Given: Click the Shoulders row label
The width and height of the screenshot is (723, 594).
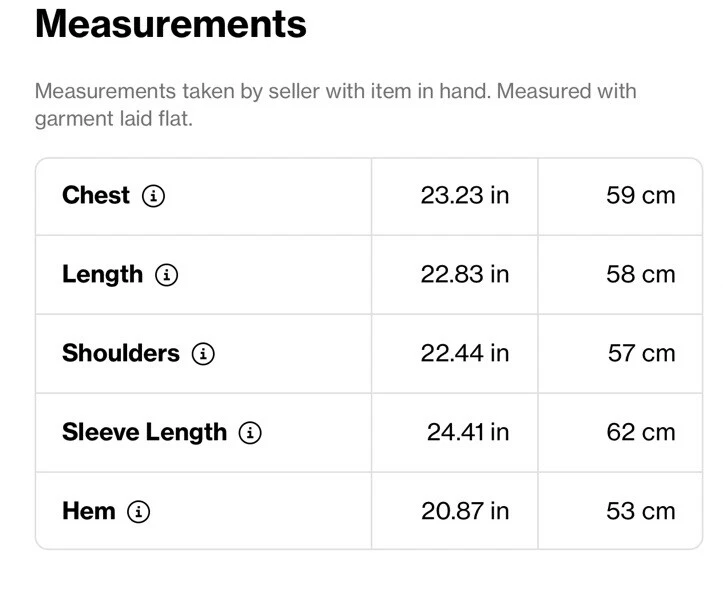Looking at the screenshot, I should coord(121,354).
